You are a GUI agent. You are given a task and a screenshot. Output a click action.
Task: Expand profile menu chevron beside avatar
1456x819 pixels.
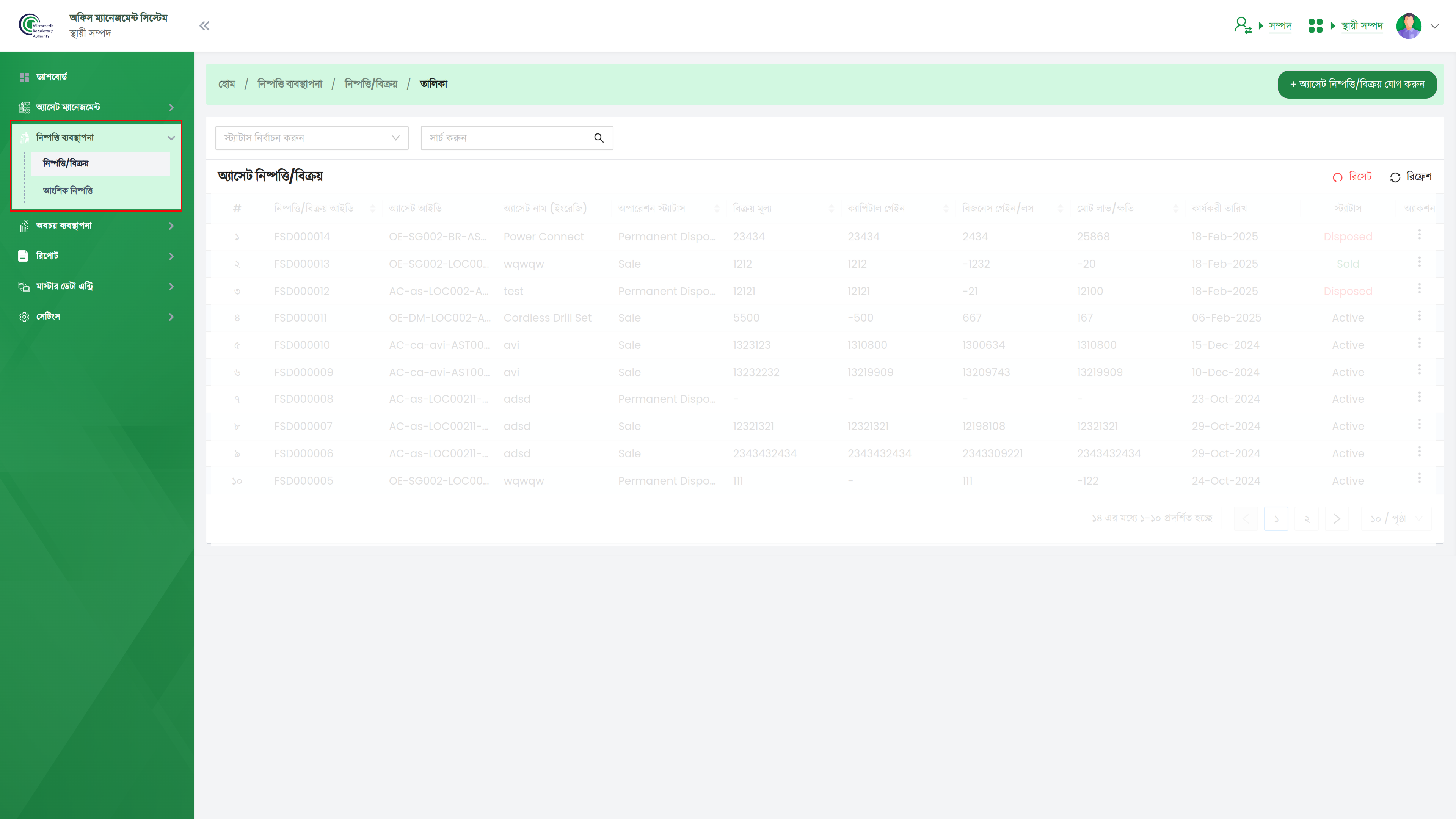pos(1434,26)
